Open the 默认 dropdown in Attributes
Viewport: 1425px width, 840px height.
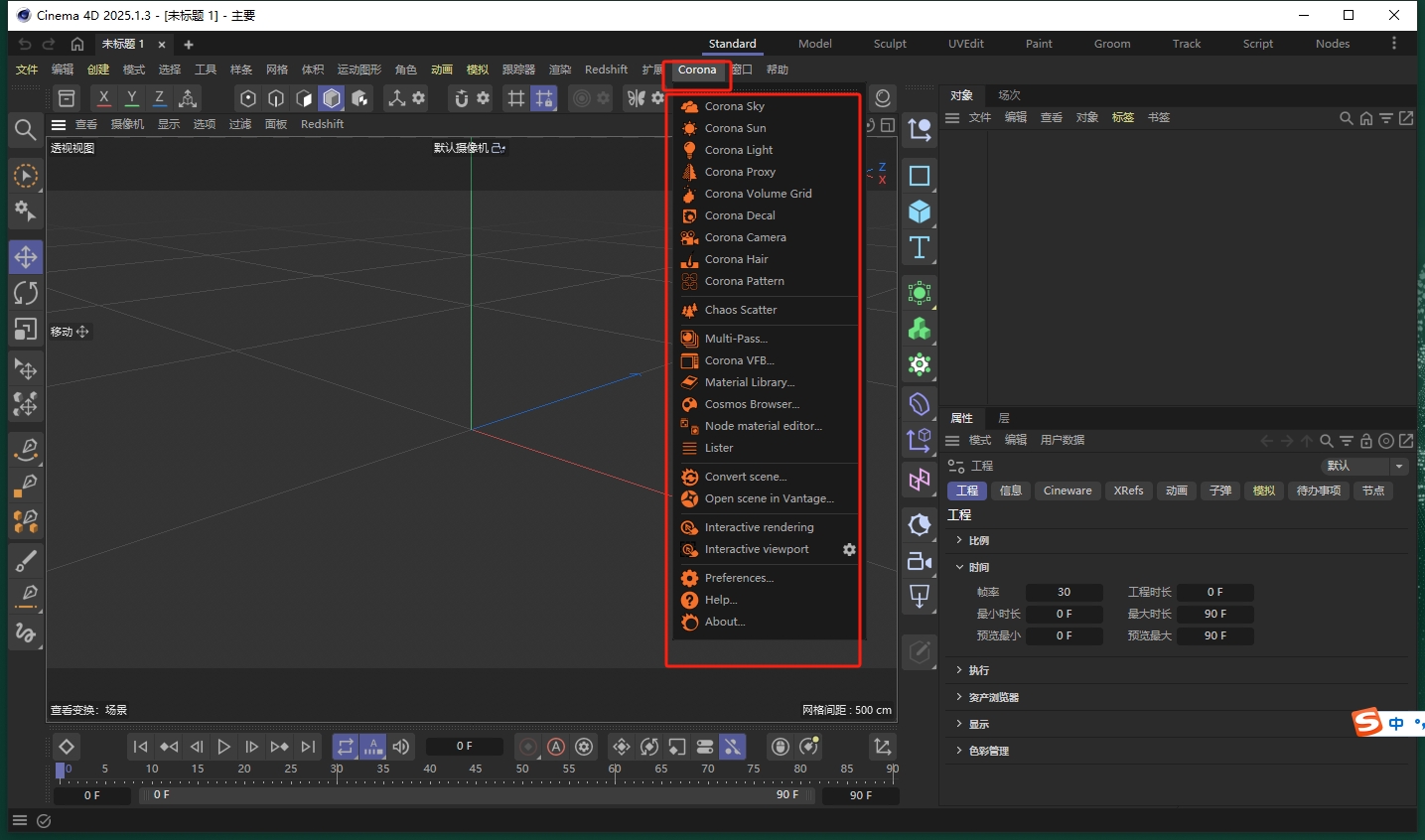(1366, 467)
